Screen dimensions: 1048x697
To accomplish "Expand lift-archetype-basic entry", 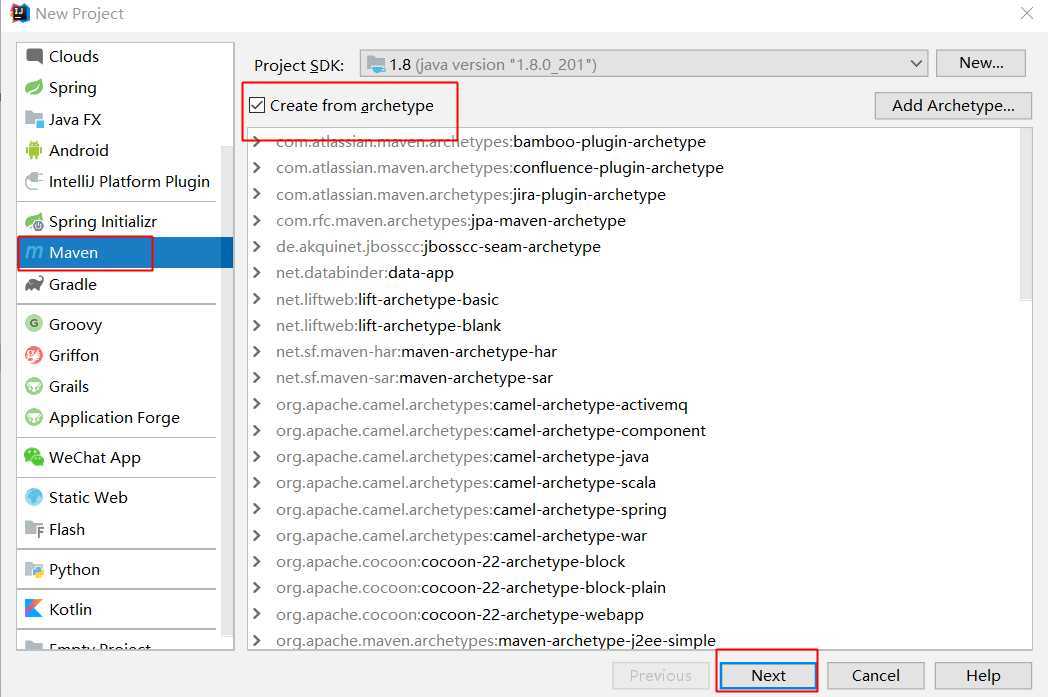I will [257, 299].
